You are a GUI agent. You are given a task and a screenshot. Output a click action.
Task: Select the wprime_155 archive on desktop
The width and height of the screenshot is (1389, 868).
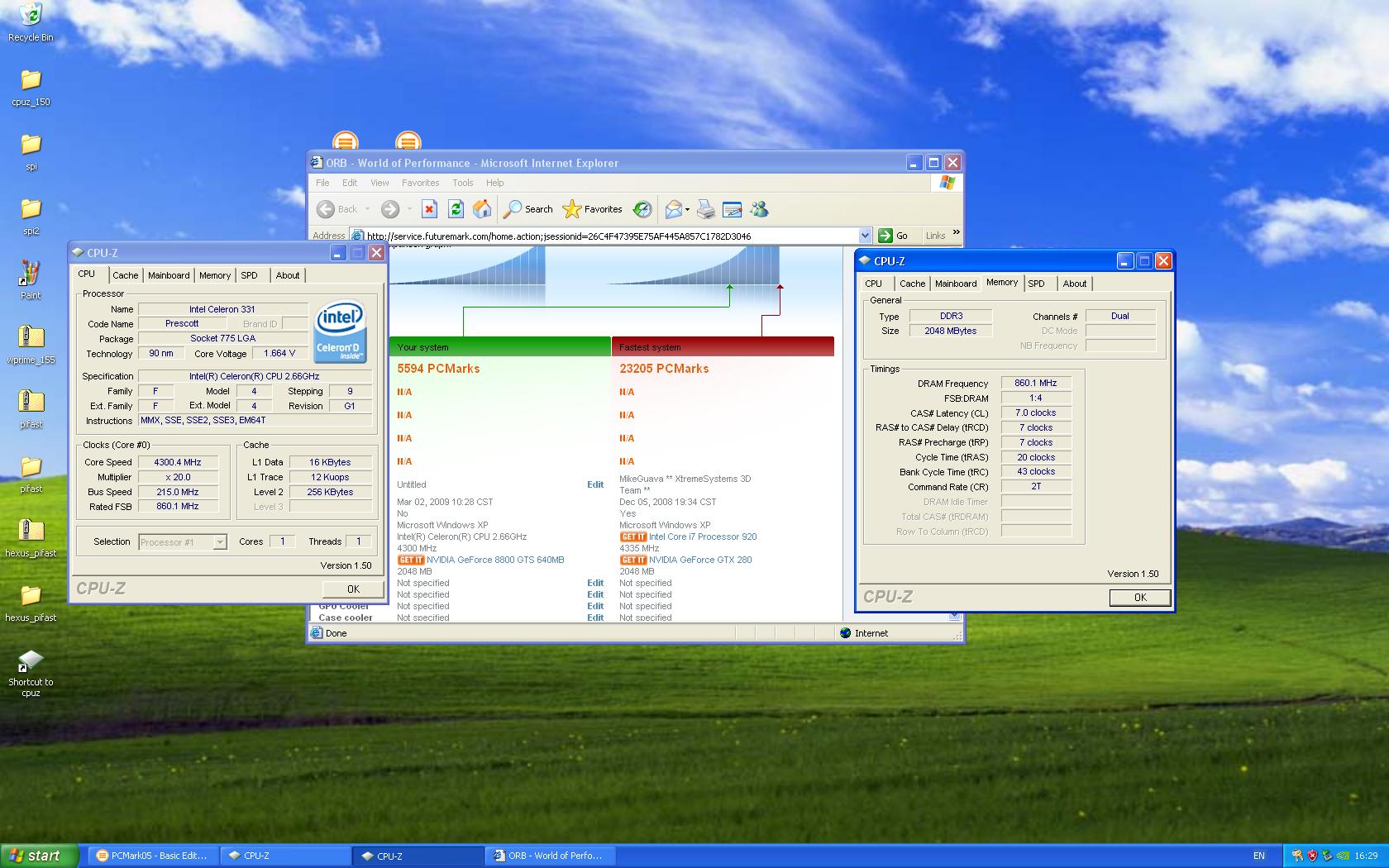click(31, 346)
